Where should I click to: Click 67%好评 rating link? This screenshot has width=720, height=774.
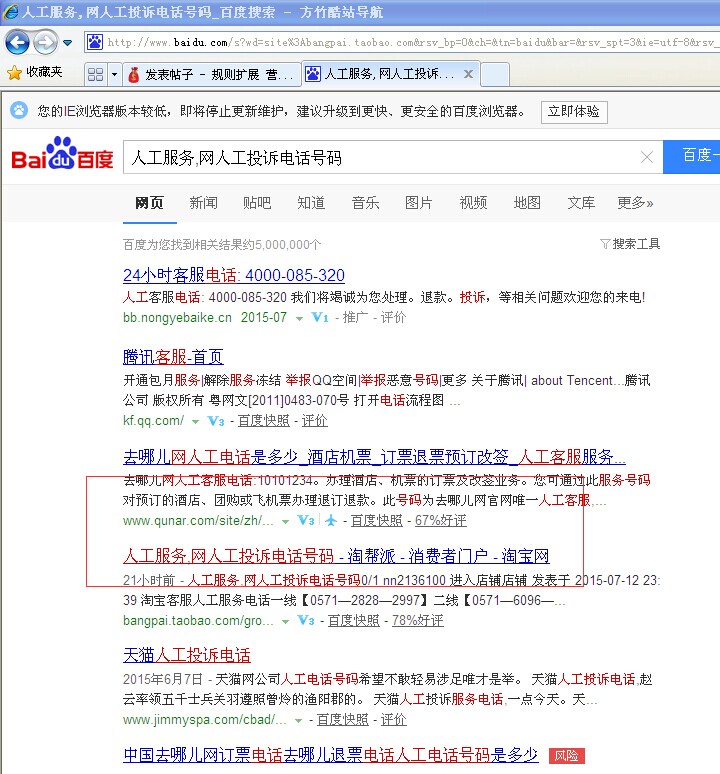click(x=441, y=521)
